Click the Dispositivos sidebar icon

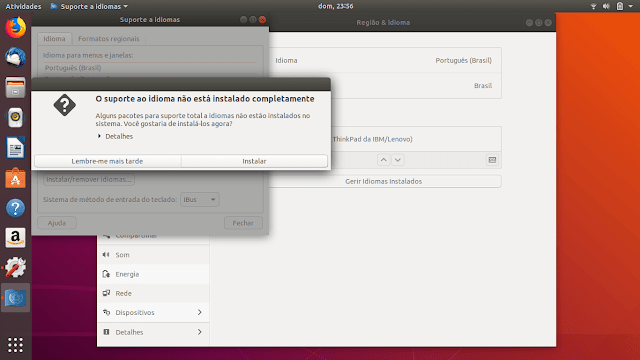click(106, 312)
